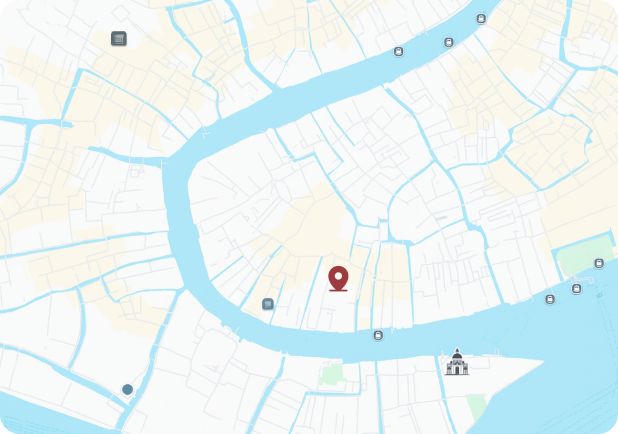Select transit stop beside the large green park
The height and width of the screenshot is (434, 618).
pyautogui.click(x=599, y=263)
